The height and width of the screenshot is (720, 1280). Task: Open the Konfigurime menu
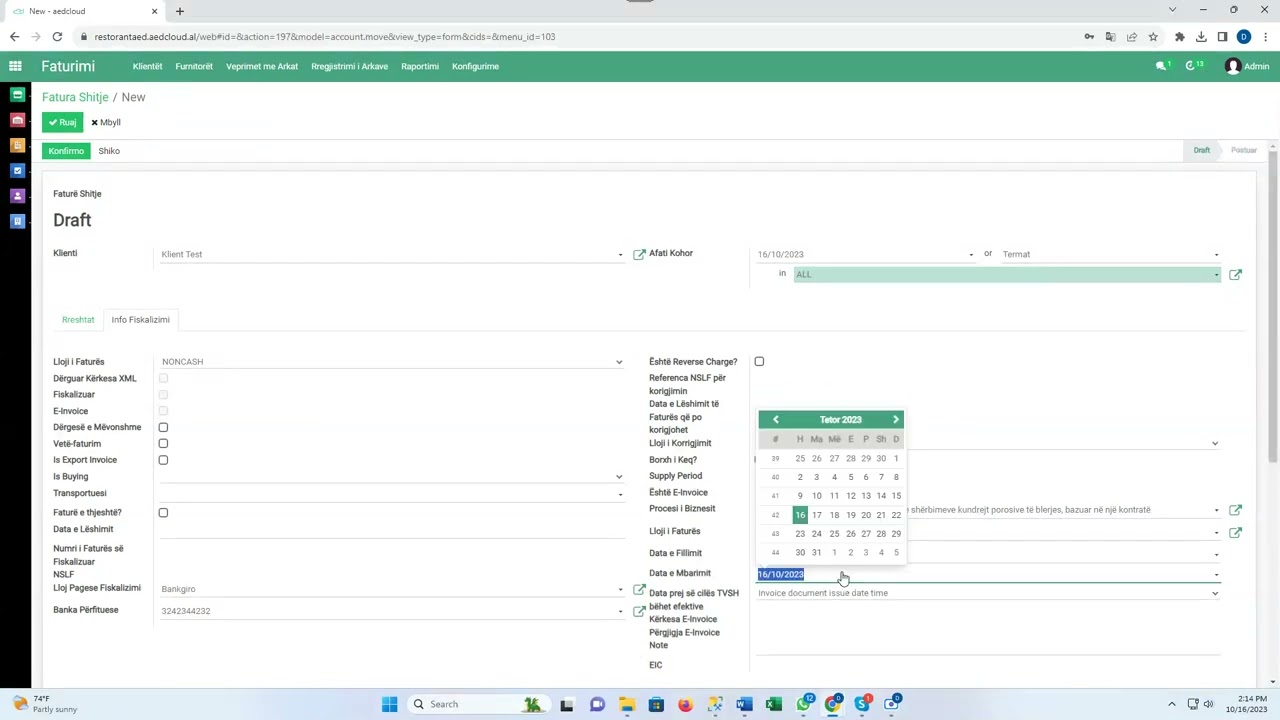475,66
